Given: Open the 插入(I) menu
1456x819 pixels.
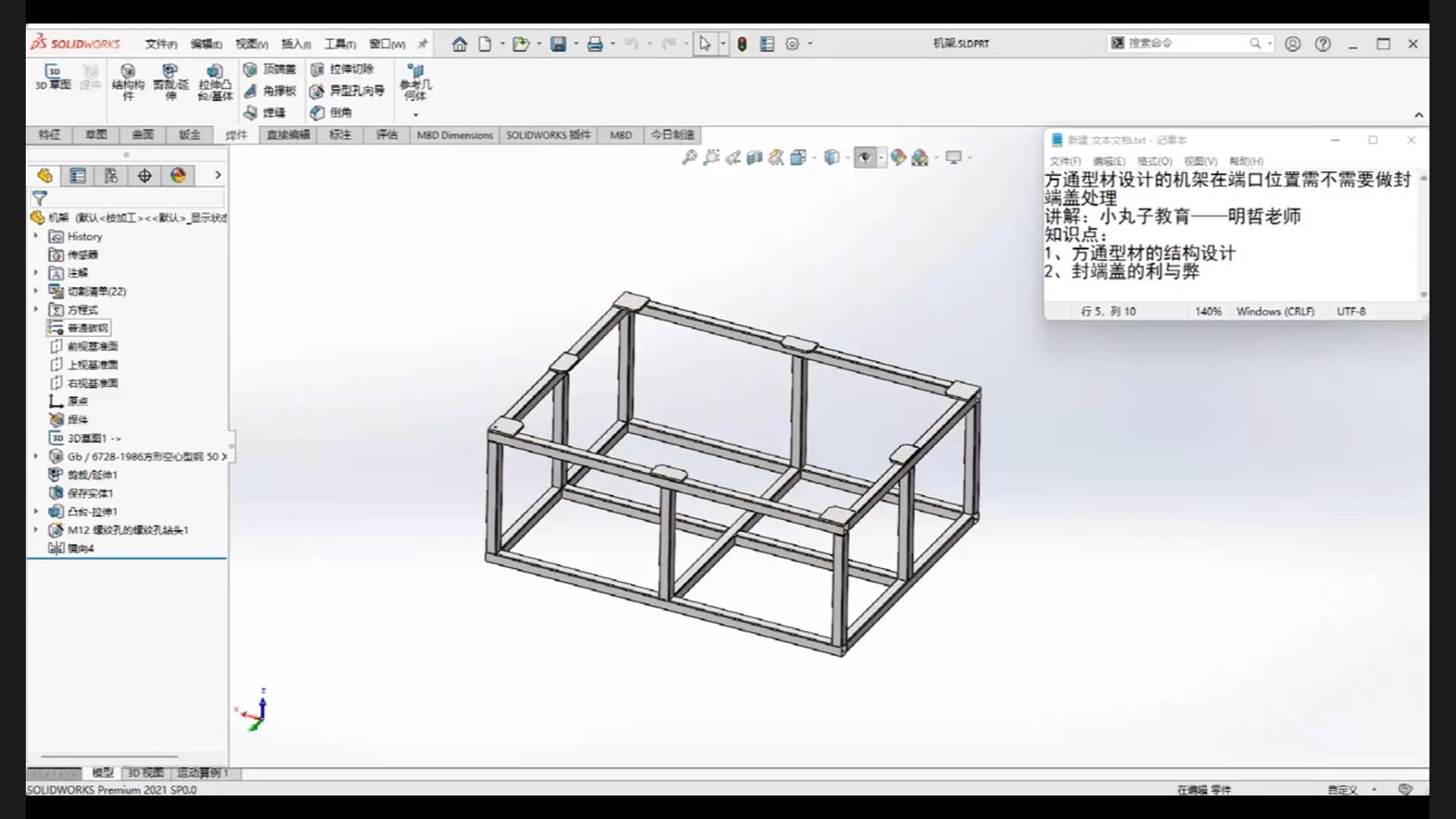Looking at the screenshot, I should point(296,44).
